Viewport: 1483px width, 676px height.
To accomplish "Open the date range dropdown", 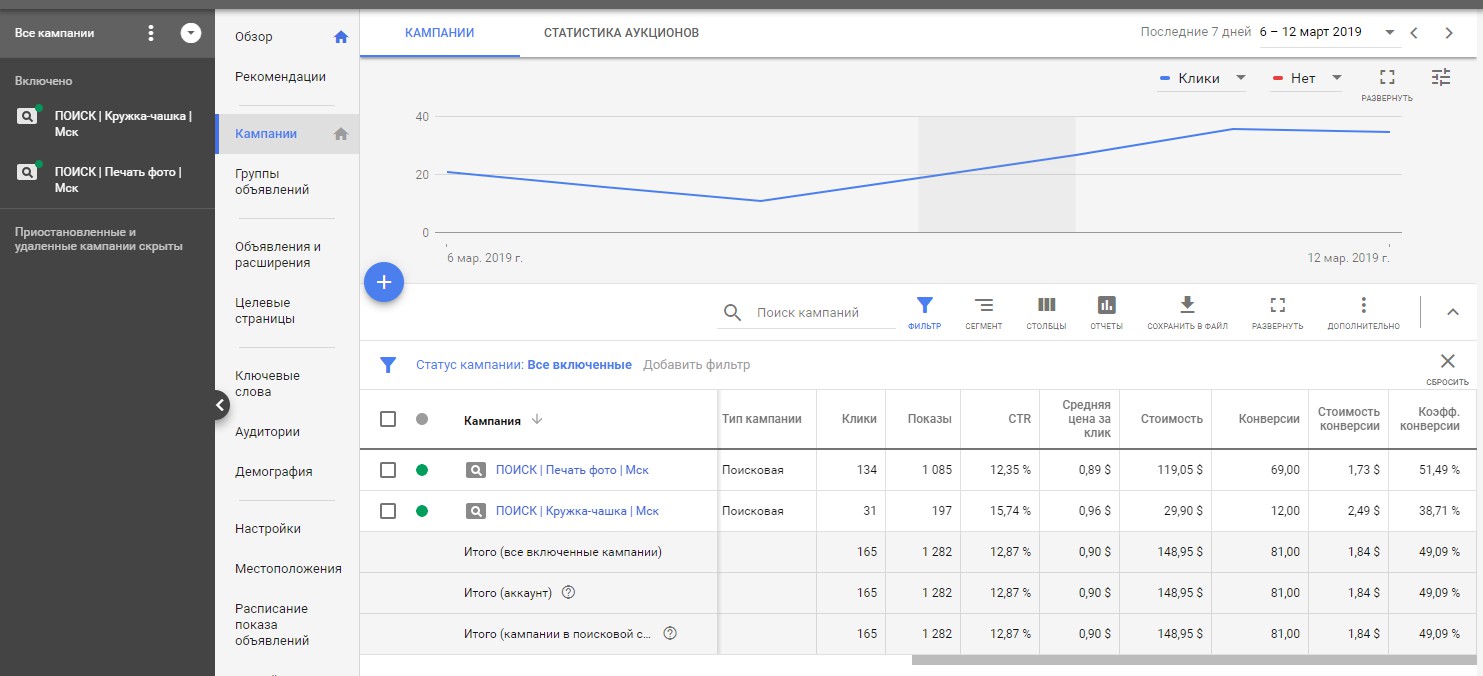I will point(1328,32).
